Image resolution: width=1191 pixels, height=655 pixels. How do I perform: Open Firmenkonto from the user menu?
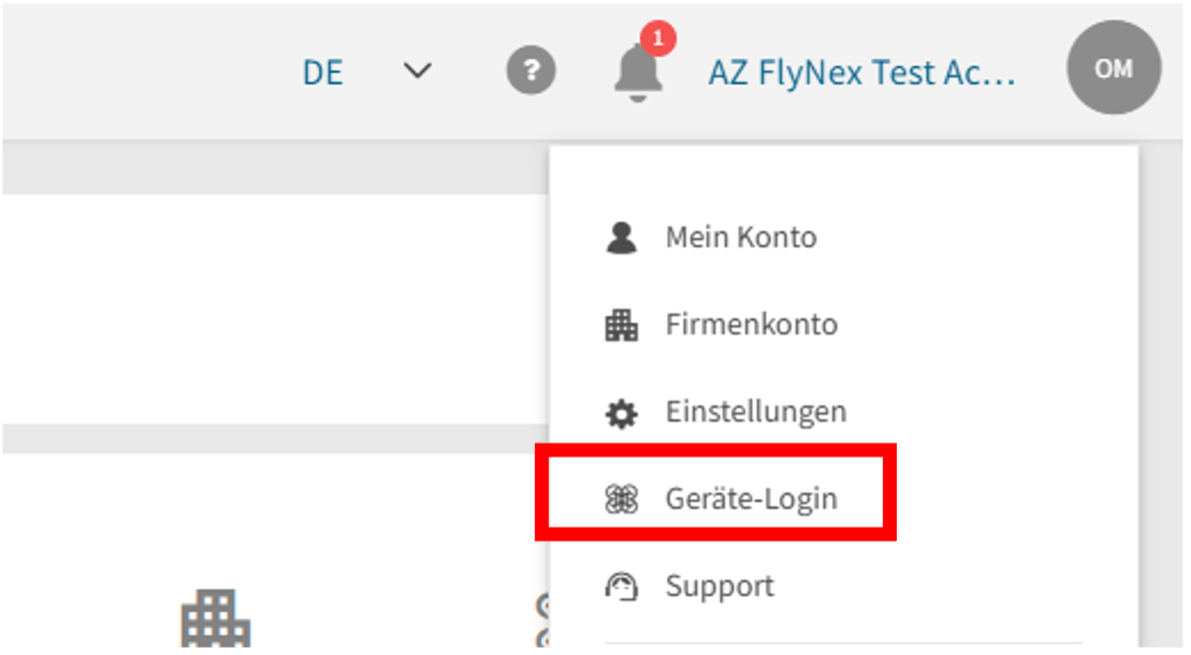click(751, 325)
